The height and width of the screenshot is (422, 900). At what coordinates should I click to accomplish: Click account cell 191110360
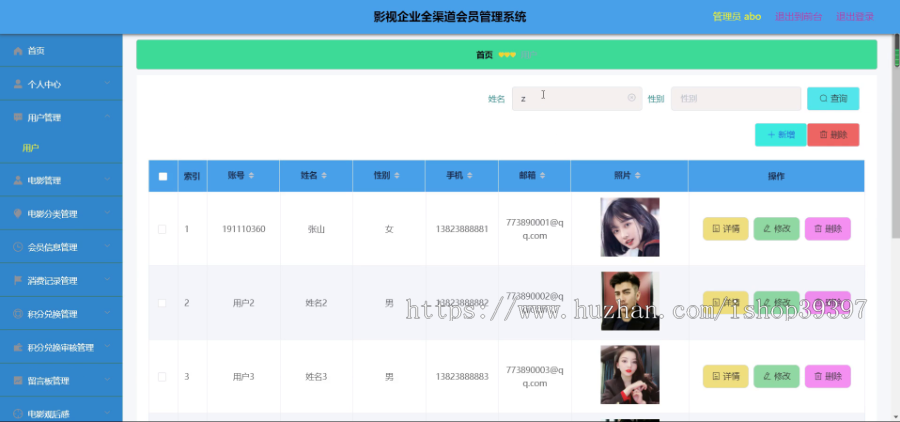243,229
